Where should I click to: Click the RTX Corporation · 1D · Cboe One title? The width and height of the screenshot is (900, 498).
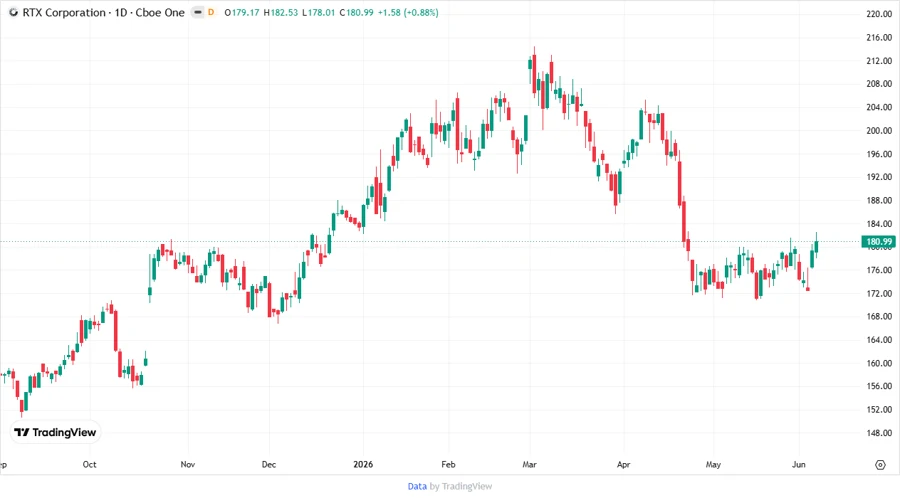tap(103, 13)
